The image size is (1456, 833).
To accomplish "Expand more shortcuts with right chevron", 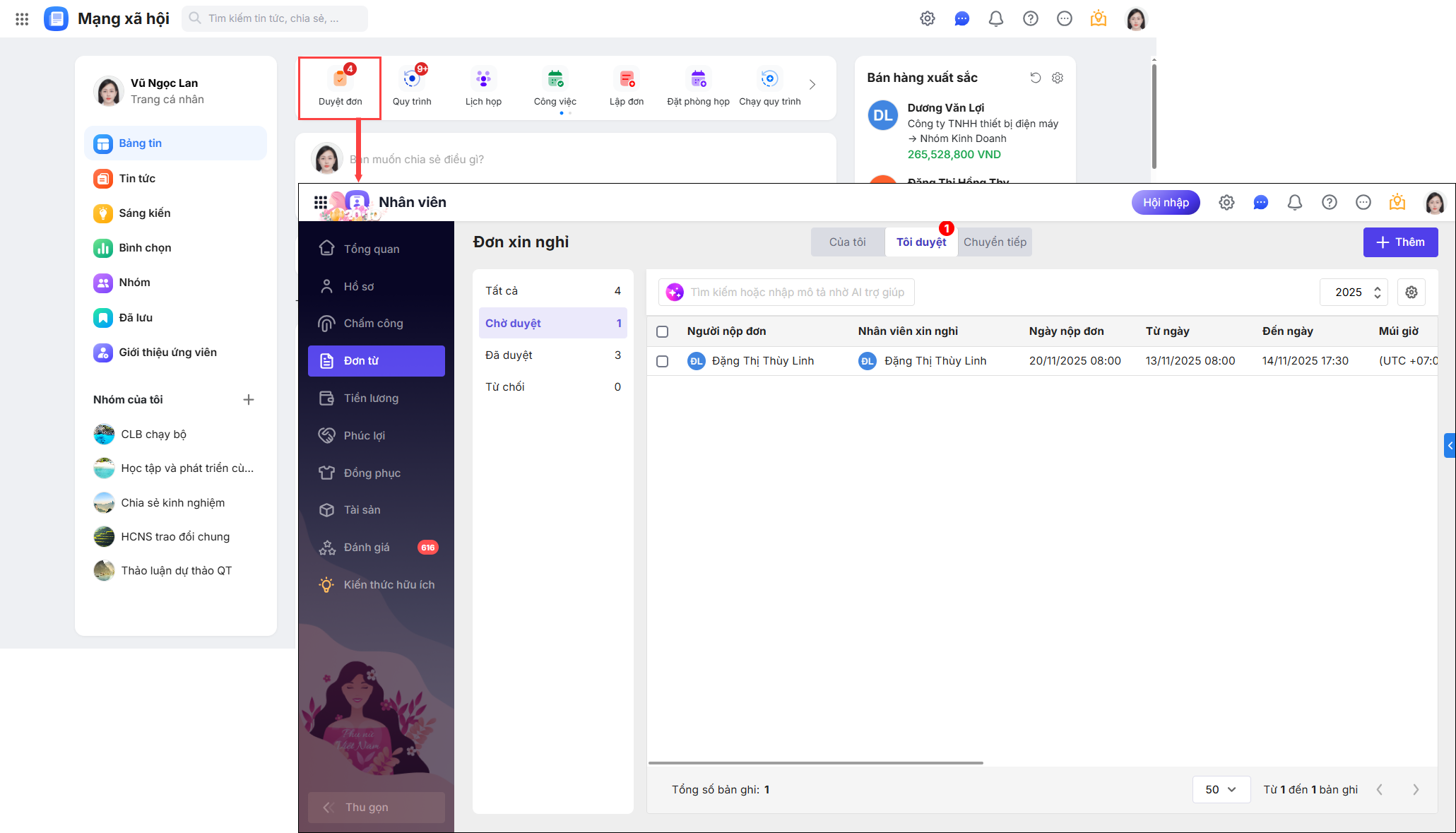I will [812, 85].
